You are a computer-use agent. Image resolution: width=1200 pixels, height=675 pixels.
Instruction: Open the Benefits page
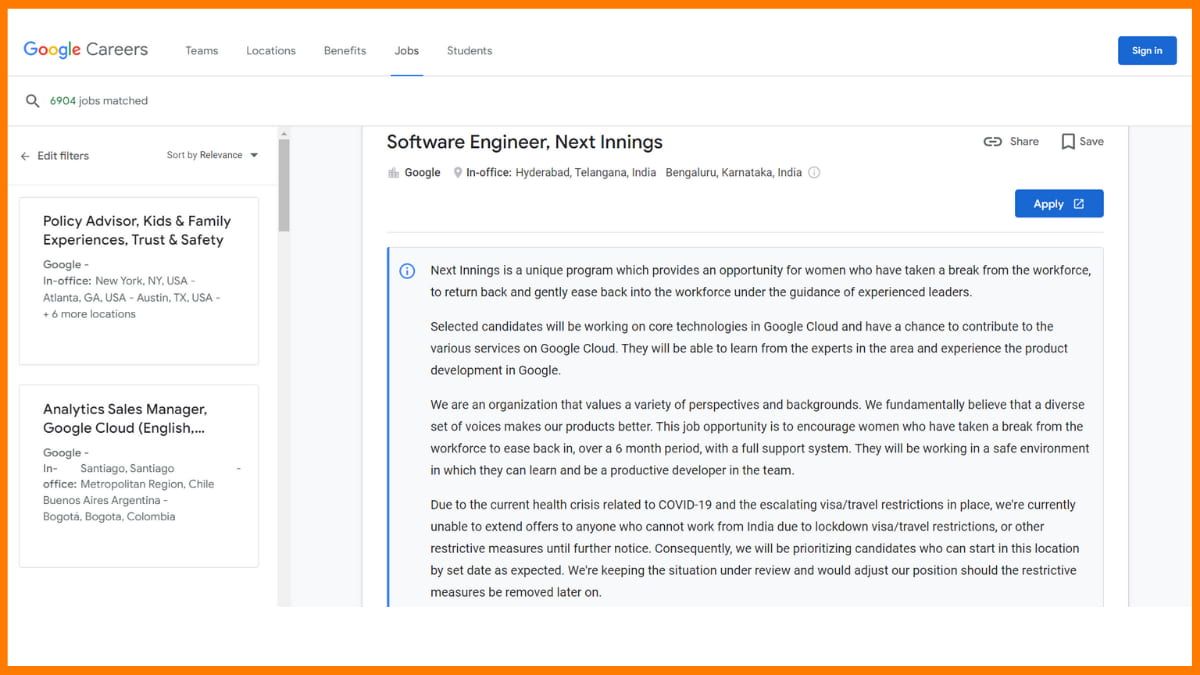pos(344,50)
